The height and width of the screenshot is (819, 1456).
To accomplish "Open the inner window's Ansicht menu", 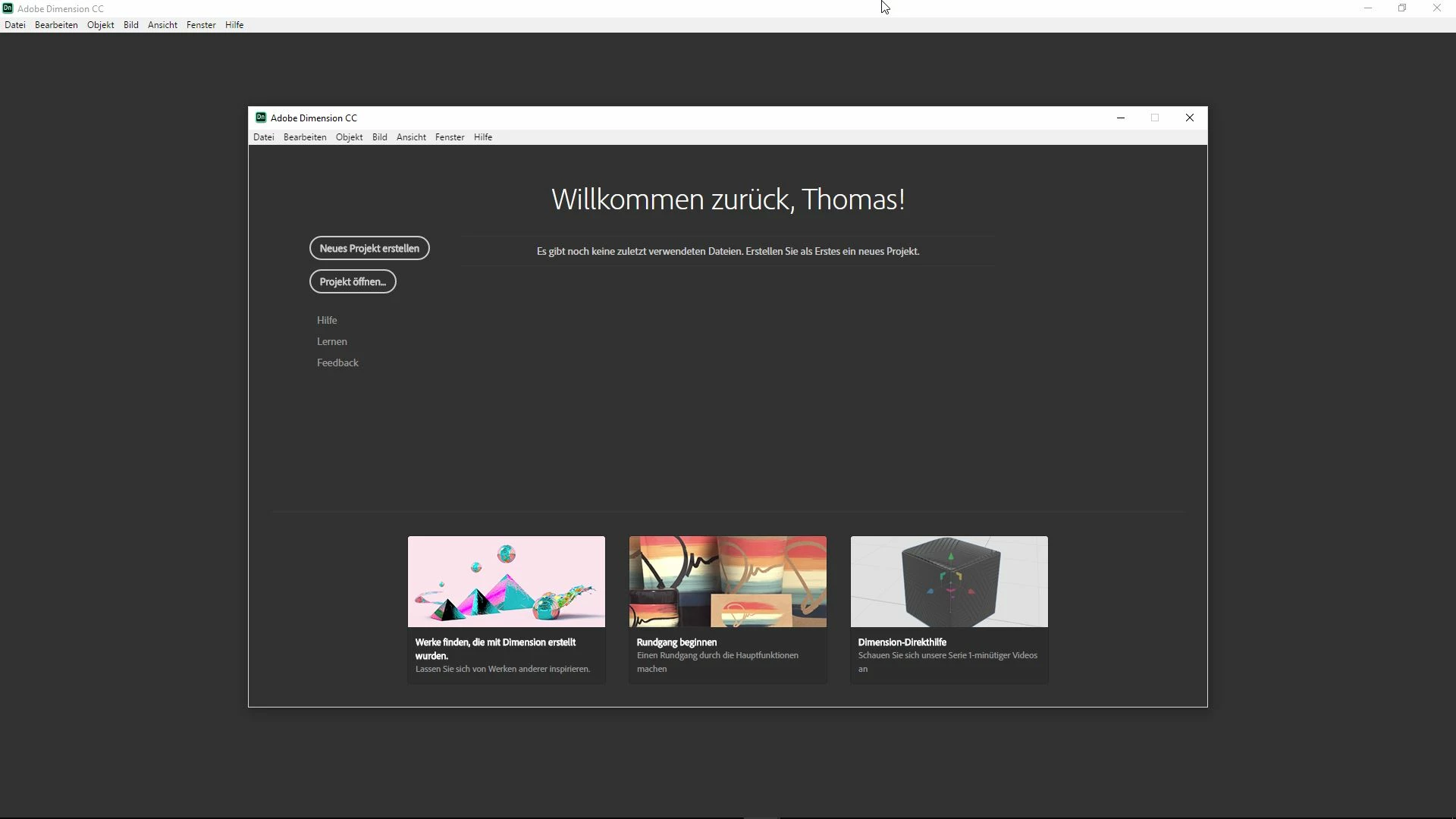I will coord(411,137).
